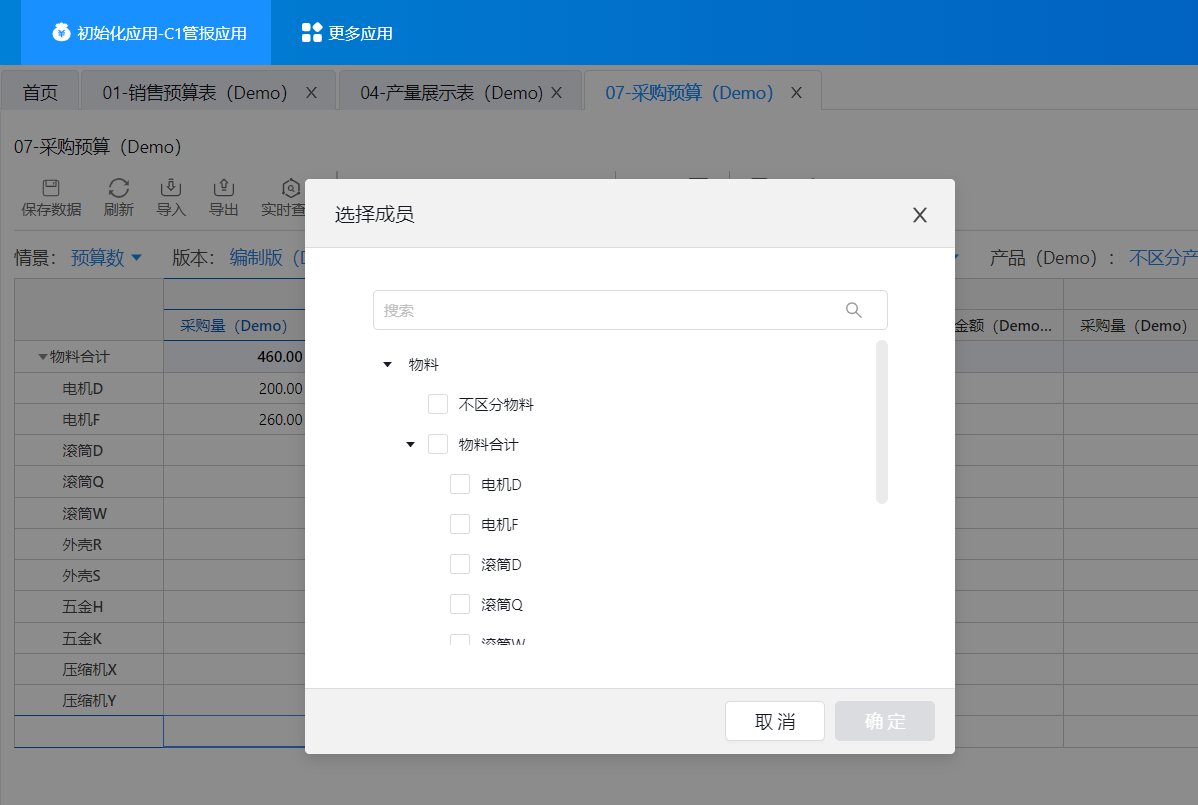Open the 情景 预算数 dropdown
Screen dimensions: 1198x805
(106, 258)
